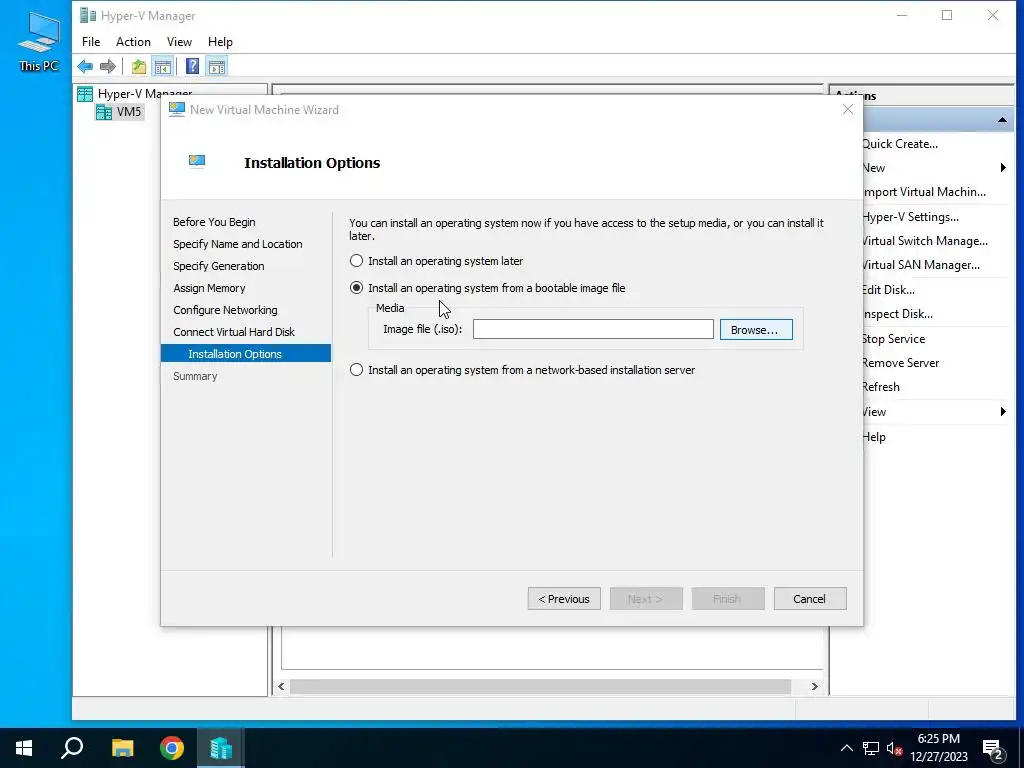The image size is (1024, 768).
Task: Click Quick Create... in the Actions pane
Action: tap(900, 144)
